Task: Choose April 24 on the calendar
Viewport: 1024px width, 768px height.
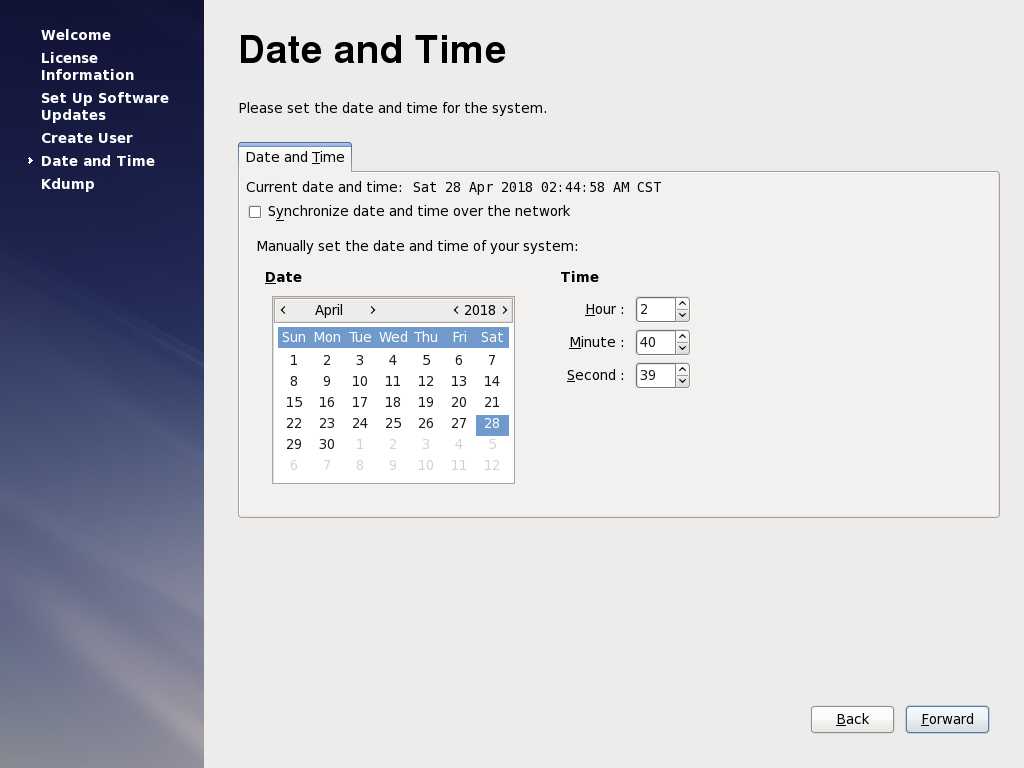Action: pos(360,424)
